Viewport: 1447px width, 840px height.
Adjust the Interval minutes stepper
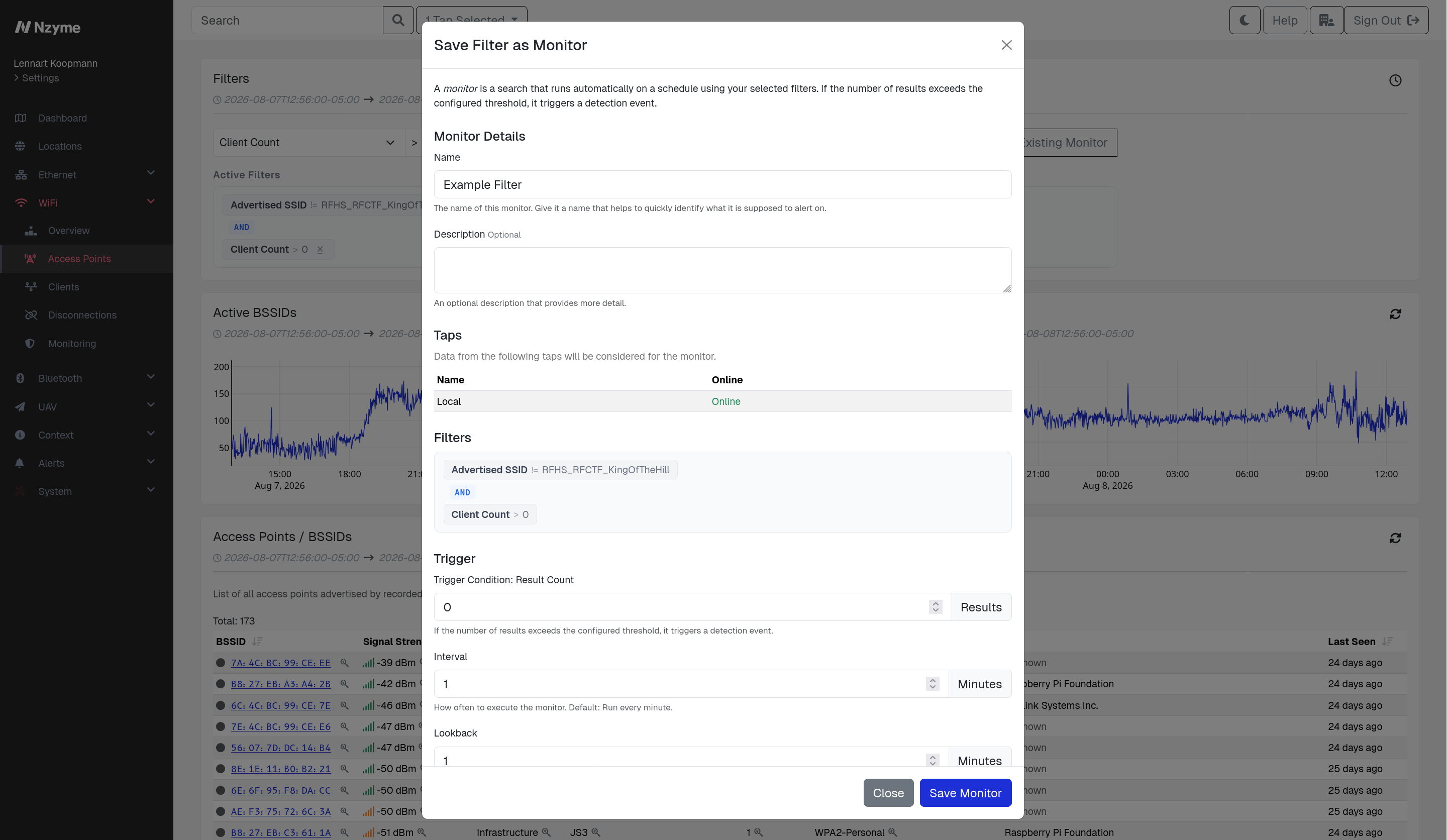pos(933,684)
